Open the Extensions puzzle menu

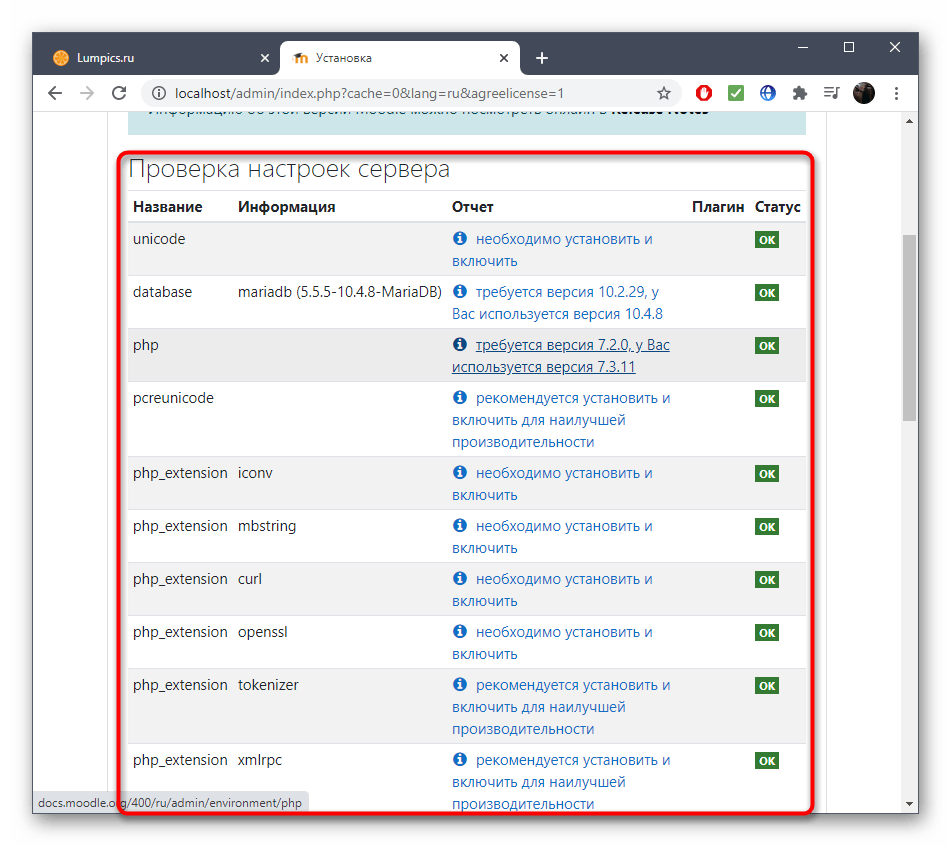[800, 93]
